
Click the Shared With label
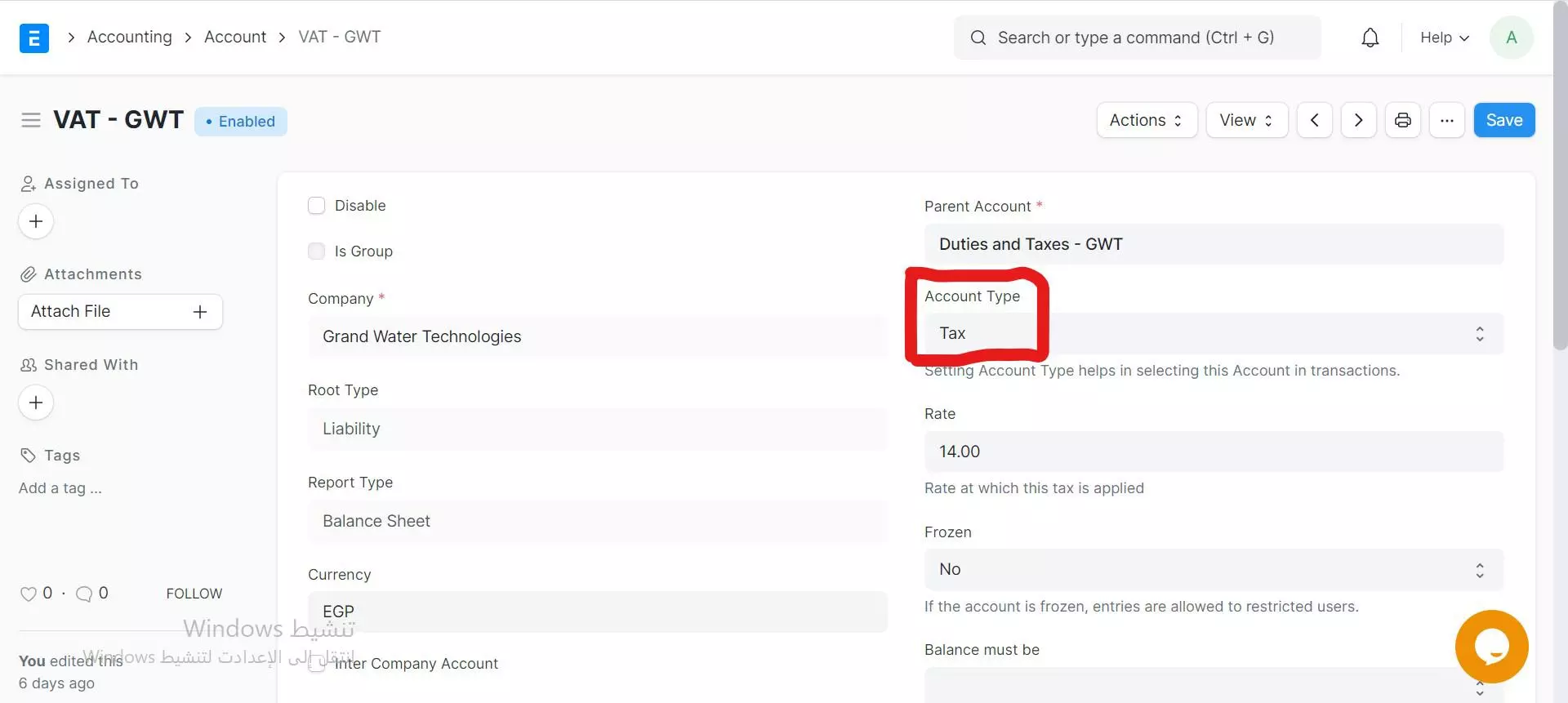click(x=91, y=365)
